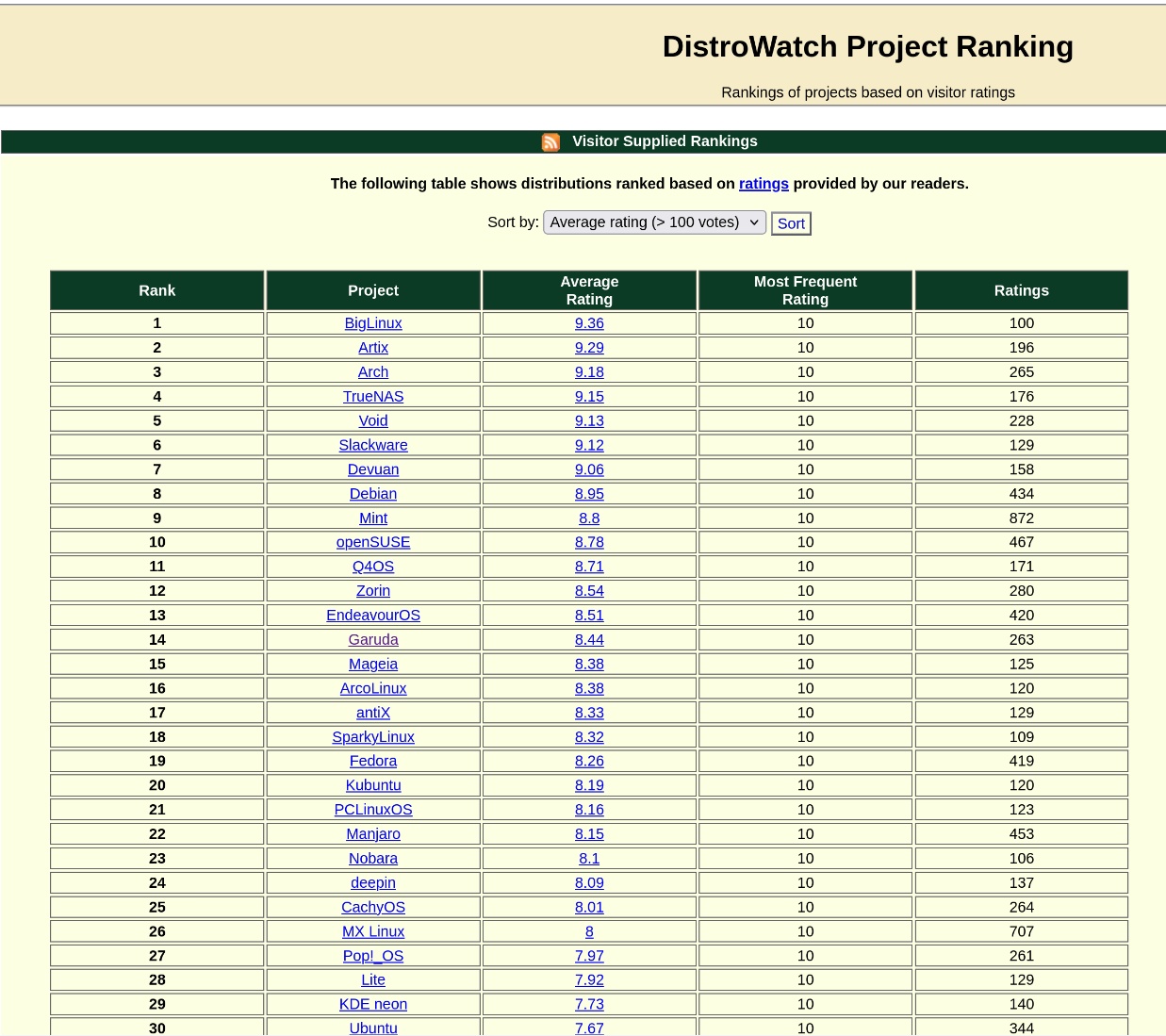
Task: Open Manjaro's 8.15 rating link
Action: [x=589, y=835]
